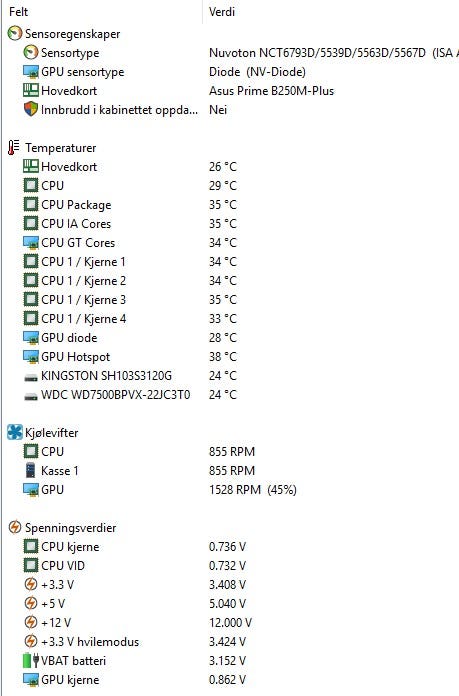Click the Diode (NV-Diode) value

[257, 72]
